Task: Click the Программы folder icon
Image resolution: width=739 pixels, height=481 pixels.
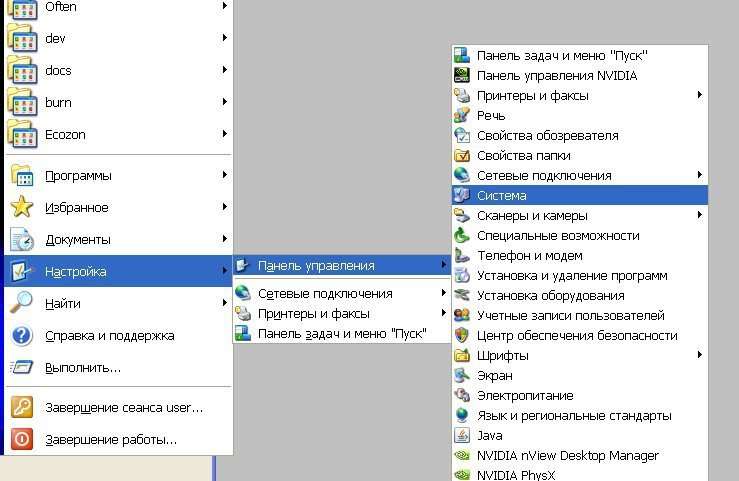Action: point(22,176)
